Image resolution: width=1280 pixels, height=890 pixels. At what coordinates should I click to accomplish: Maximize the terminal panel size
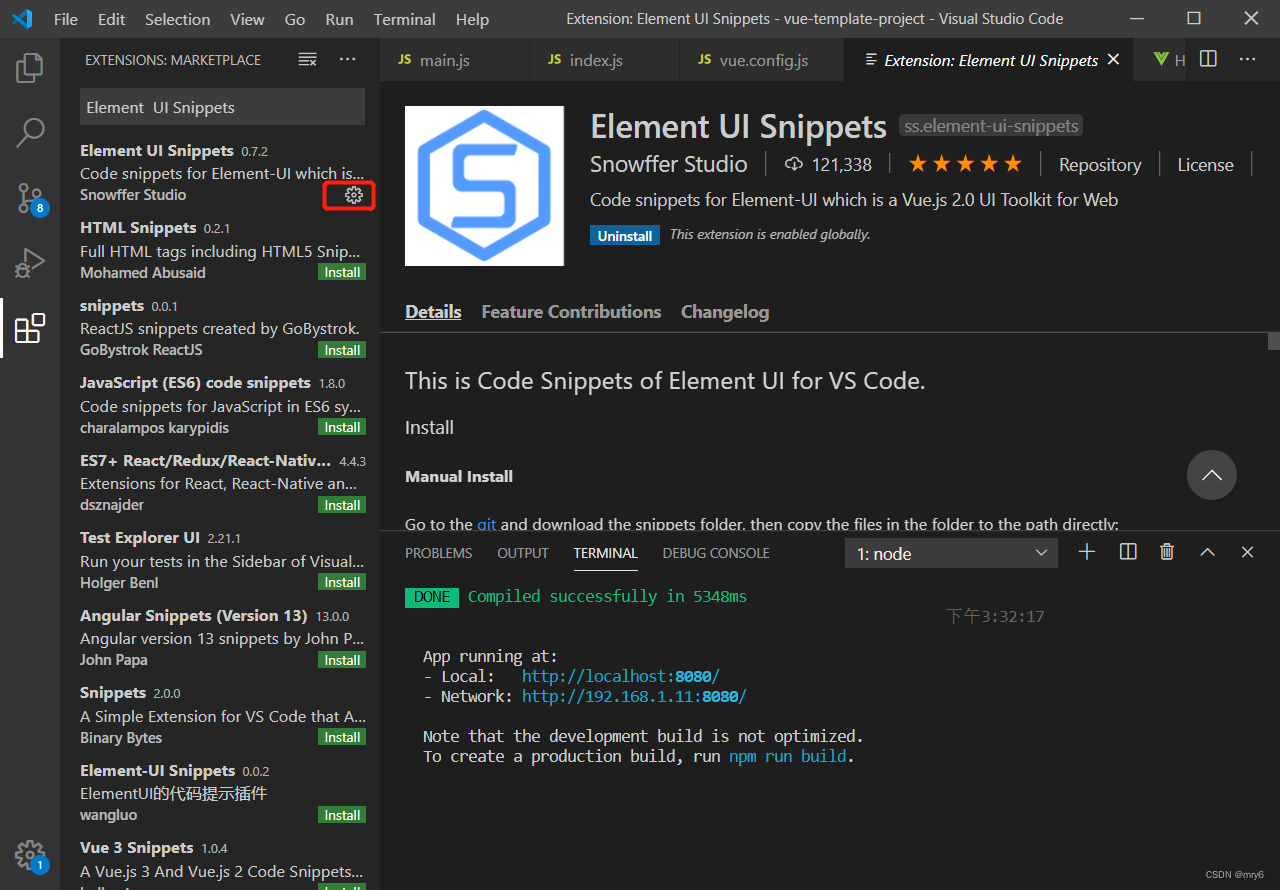point(1207,552)
